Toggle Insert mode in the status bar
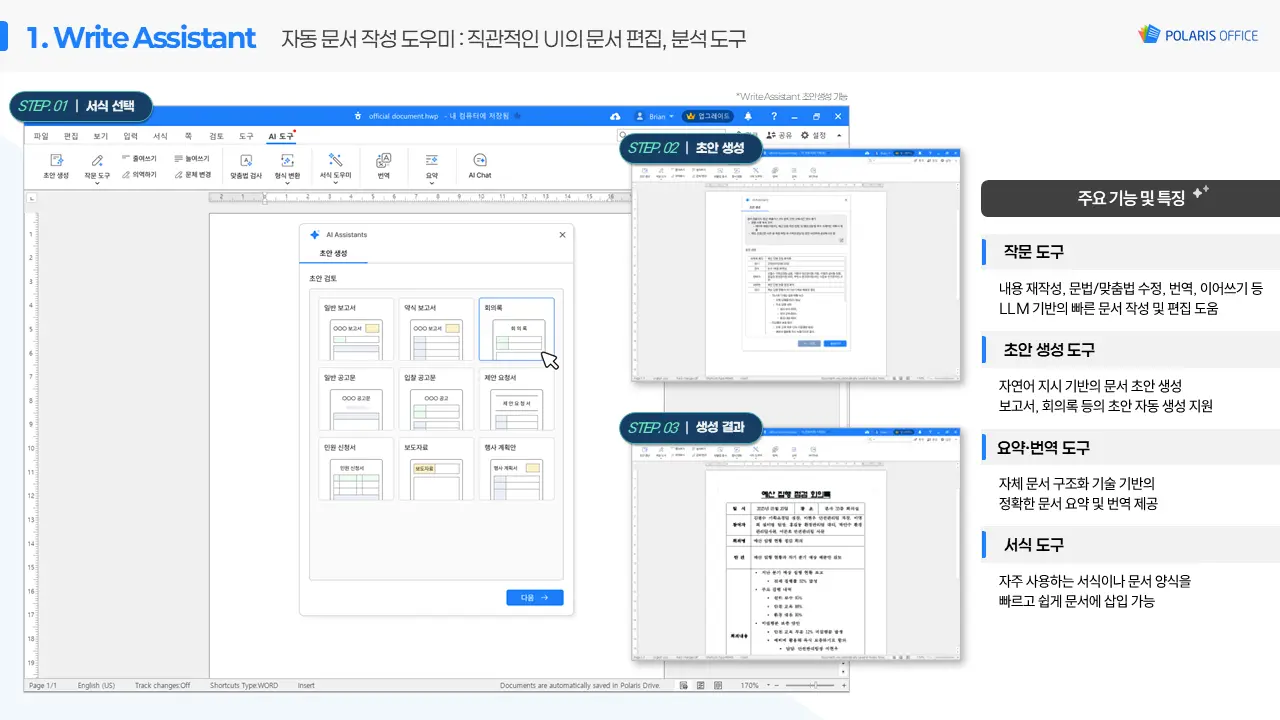 click(x=306, y=685)
